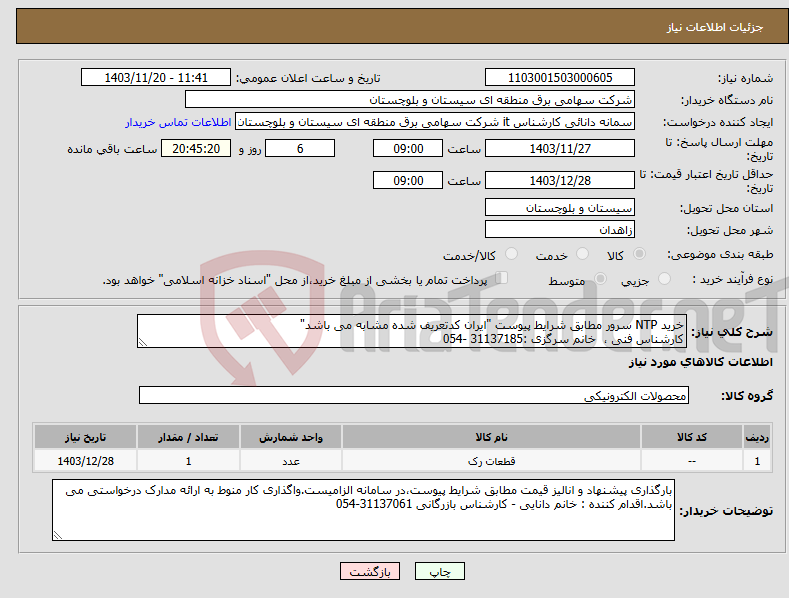Click the delivery province field سیستان و بلوچستان
Image resolution: width=789 pixels, height=598 pixels.
pos(560,207)
